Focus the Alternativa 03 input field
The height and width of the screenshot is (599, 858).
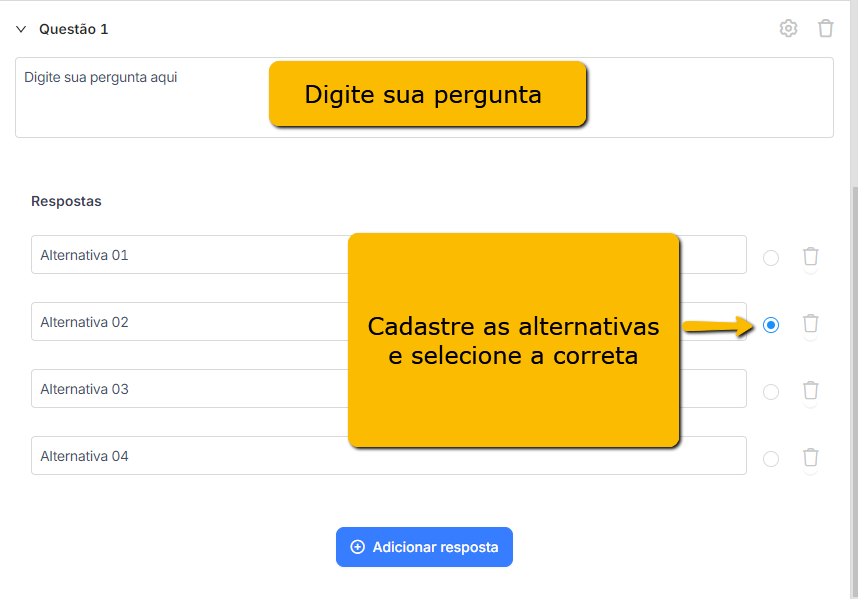tap(389, 388)
